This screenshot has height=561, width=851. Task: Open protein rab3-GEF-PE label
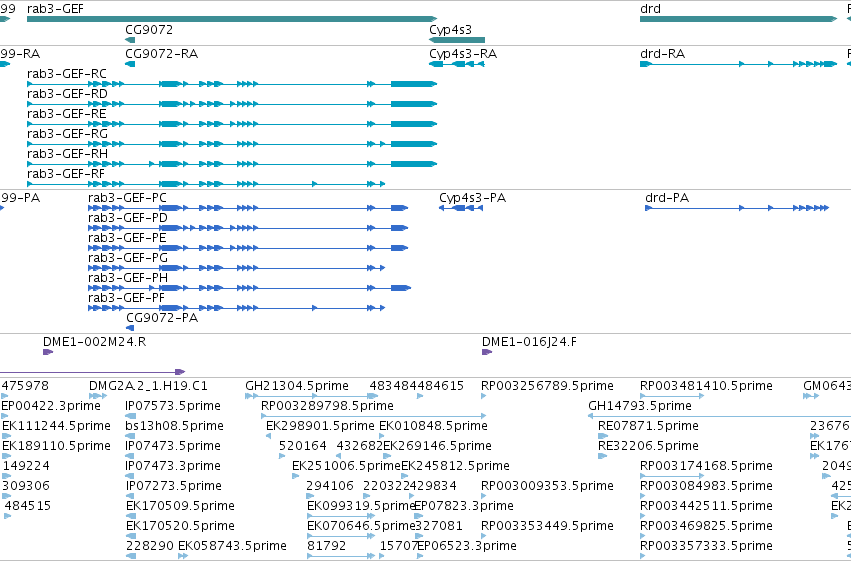127,238
